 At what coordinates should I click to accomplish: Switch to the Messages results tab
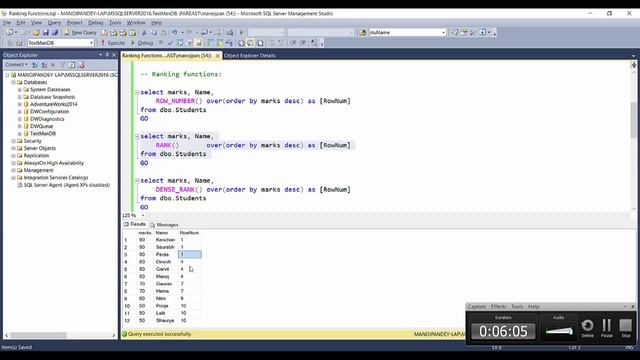tap(164, 224)
